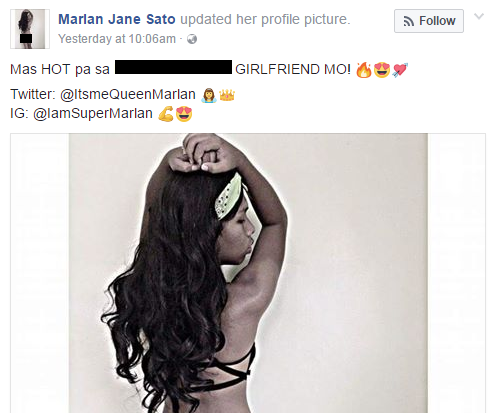Click the @ItsmeQueenMarlan Twitter handle text
Viewport: 490px width, 413px height.
(x=128, y=95)
